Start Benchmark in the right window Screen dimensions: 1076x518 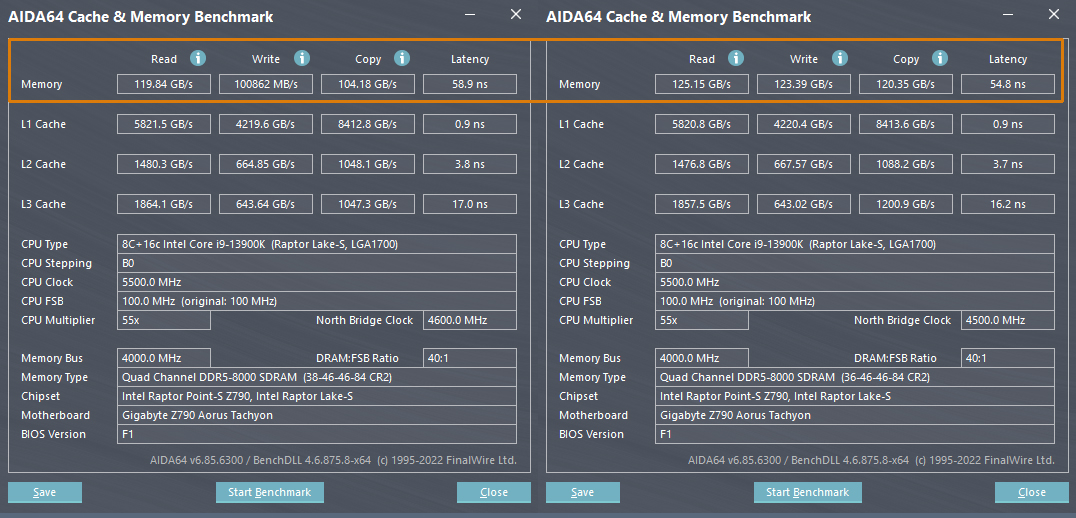pyautogui.click(x=807, y=492)
